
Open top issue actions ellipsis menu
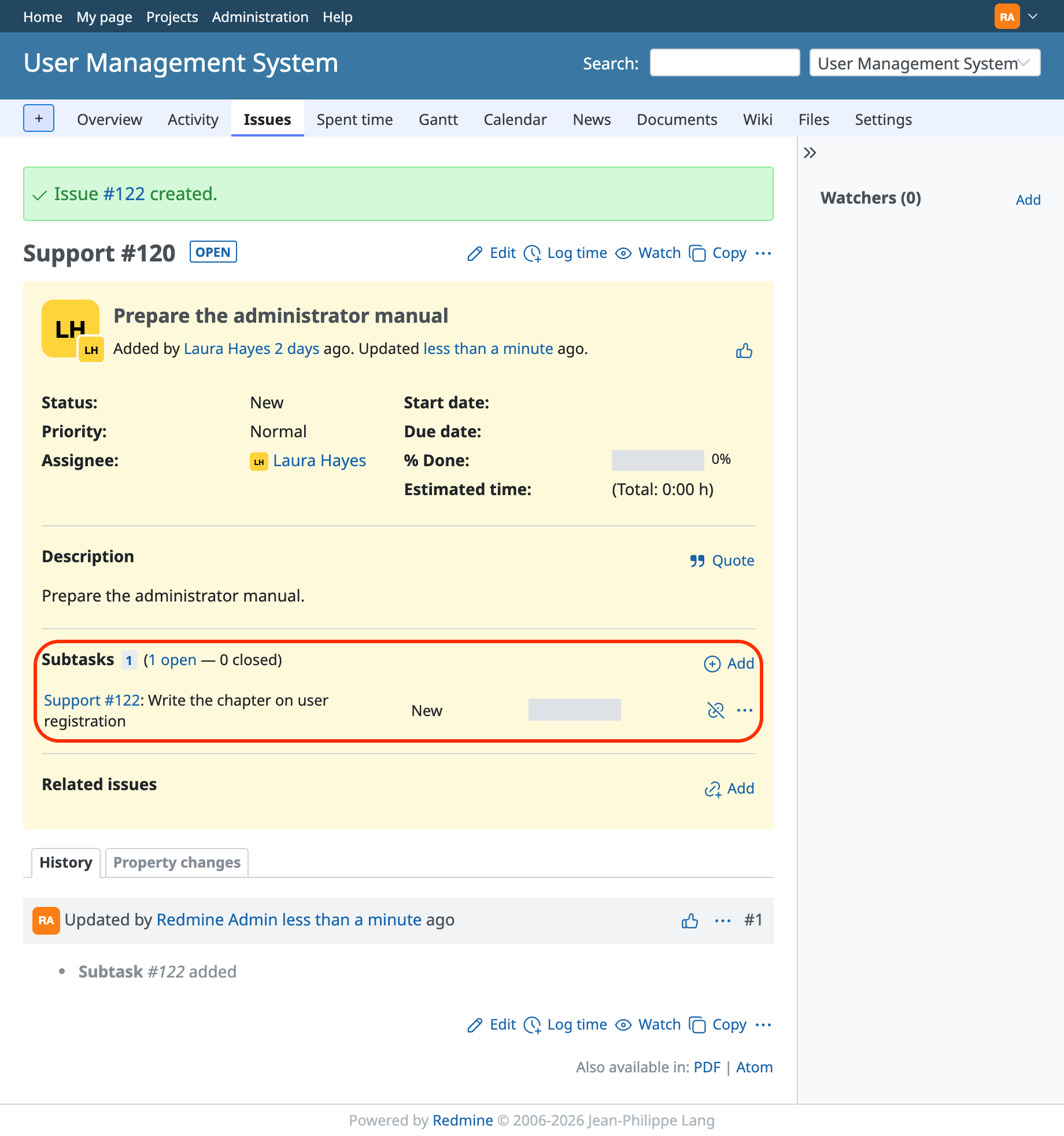763,253
